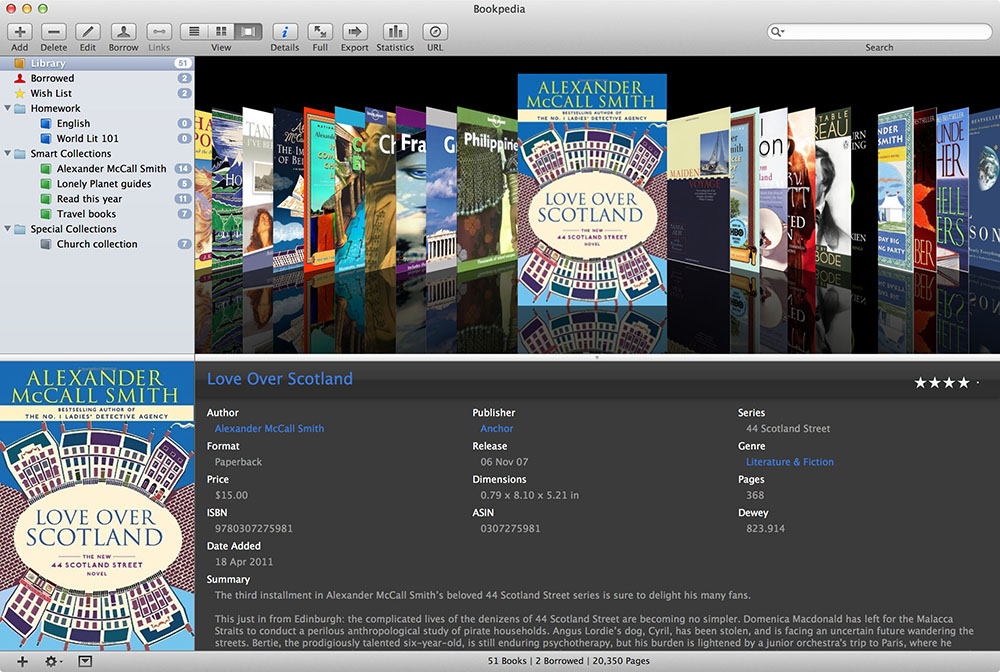The width and height of the screenshot is (1000, 672).
Task: Collapse the Smart Collections disclosure triangle
Action: 8,154
